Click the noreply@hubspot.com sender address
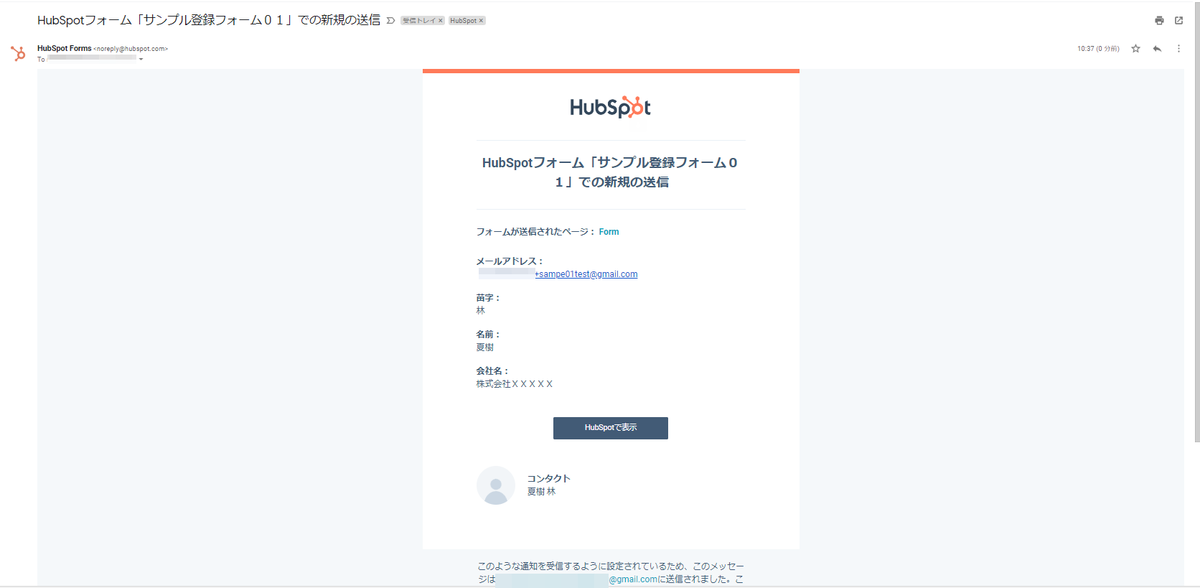The height and width of the screenshot is (588, 1200). tap(131, 48)
